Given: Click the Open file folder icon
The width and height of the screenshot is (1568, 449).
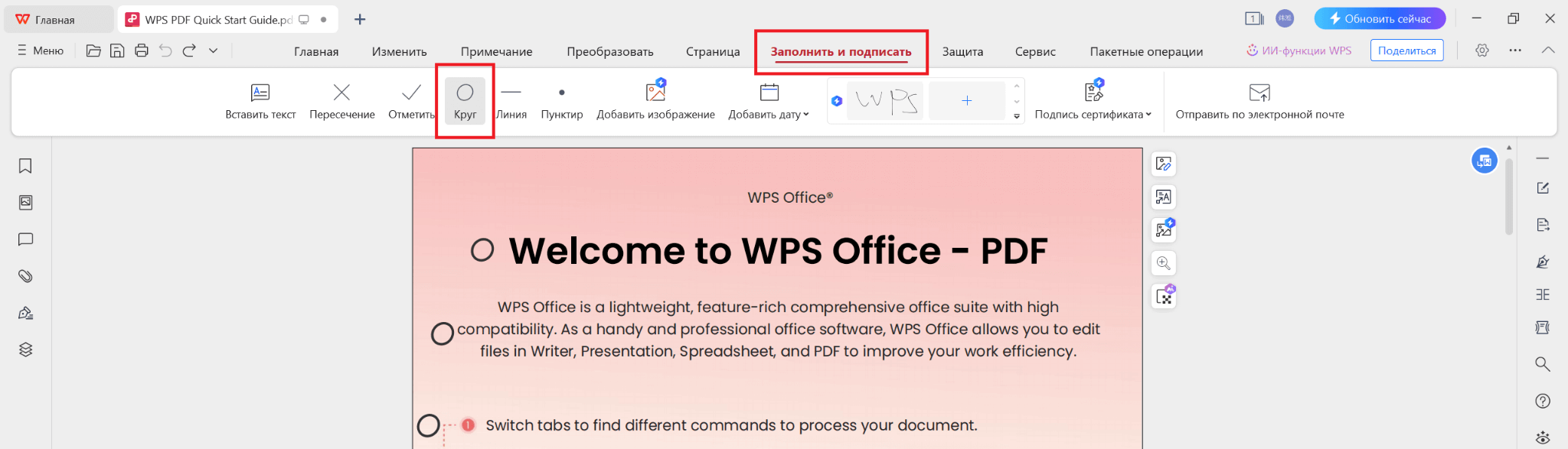Looking at the screenshot, I should [93, 50].
